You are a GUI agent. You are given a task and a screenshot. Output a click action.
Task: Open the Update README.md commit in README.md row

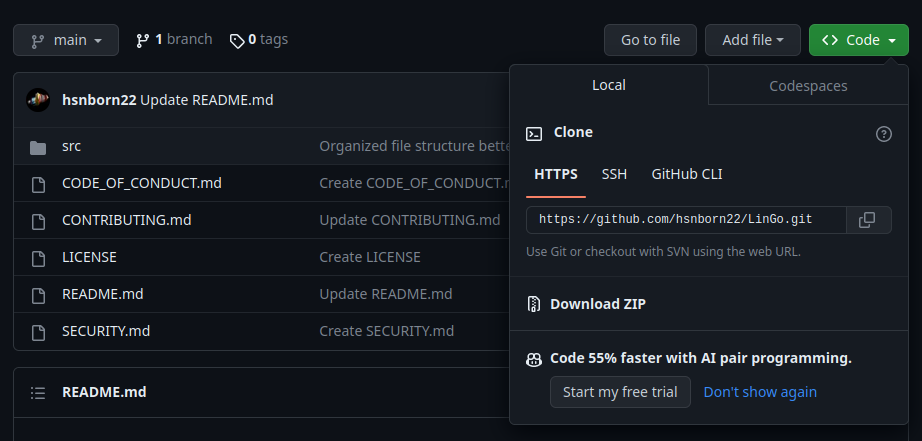coord(386,293)
